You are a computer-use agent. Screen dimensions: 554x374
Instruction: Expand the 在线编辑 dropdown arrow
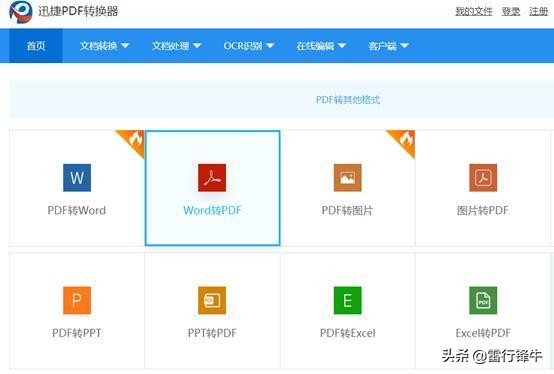click(x=342, y=46)
